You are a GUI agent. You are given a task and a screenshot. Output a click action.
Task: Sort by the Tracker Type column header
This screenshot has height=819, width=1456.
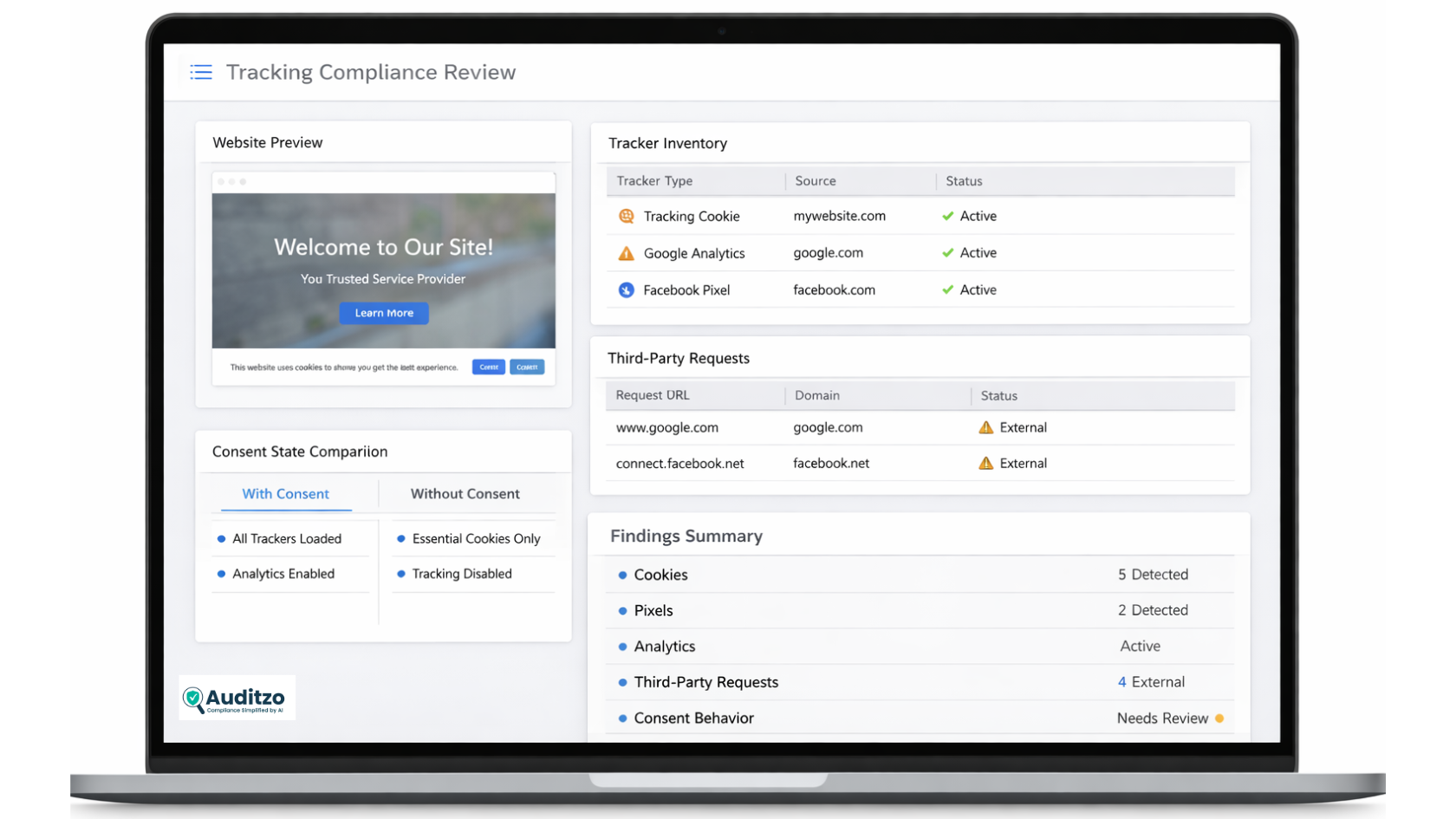point(654,180)
